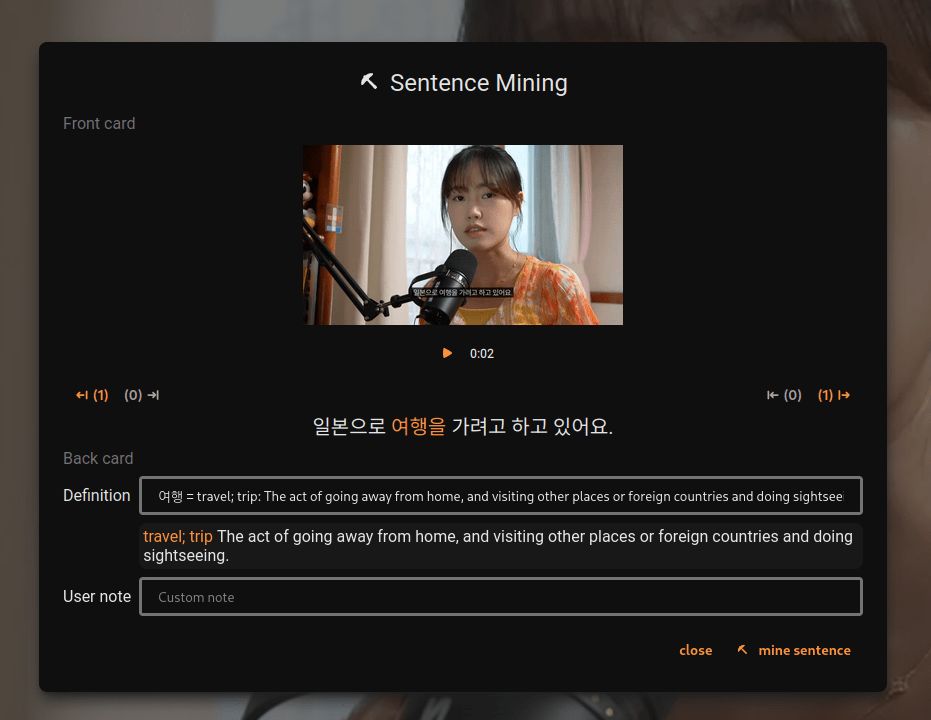Click the video frame thumbnail
This screenshot has width=931, height=720.
pos(462,235)
